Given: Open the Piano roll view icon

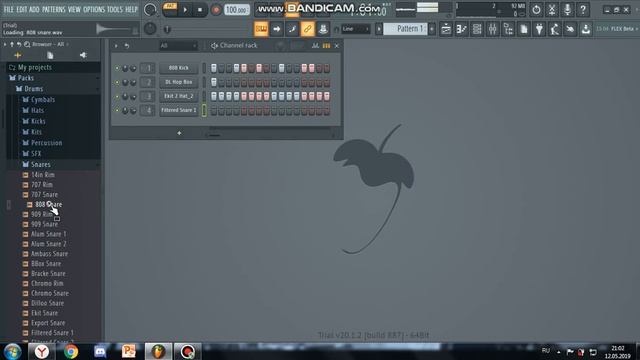Looking at the screenshot, I should click(462, 29).
